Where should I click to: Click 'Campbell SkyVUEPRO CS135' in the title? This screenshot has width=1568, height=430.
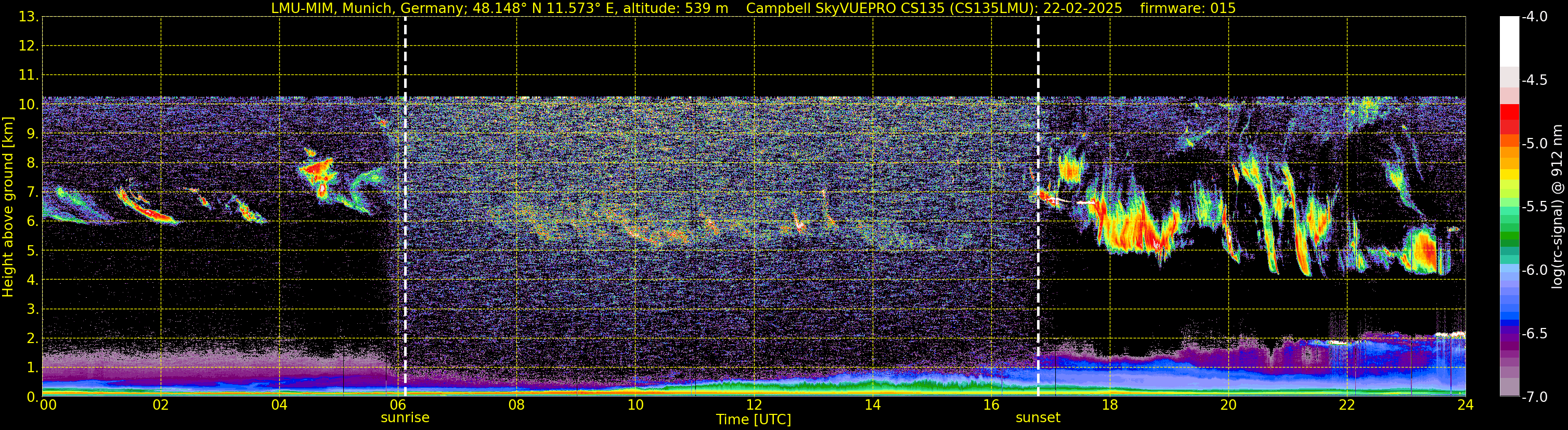click(x=845, y=8)
